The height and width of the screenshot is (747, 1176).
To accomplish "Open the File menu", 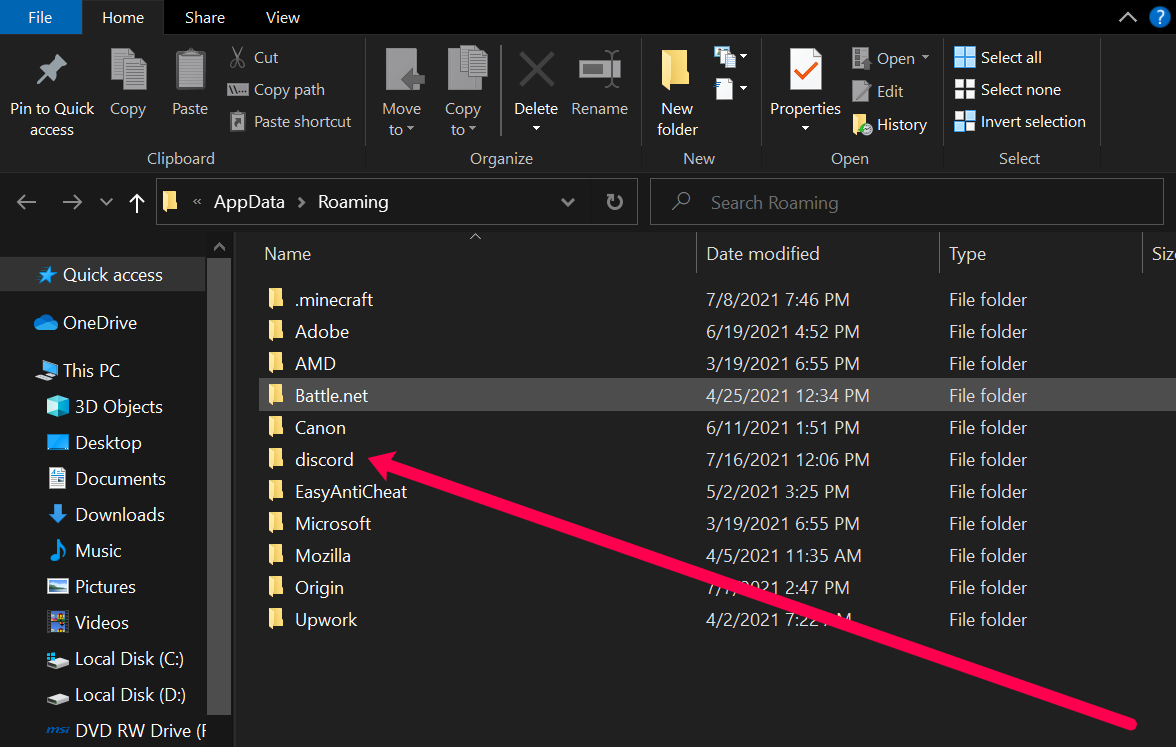I will 40,17.
